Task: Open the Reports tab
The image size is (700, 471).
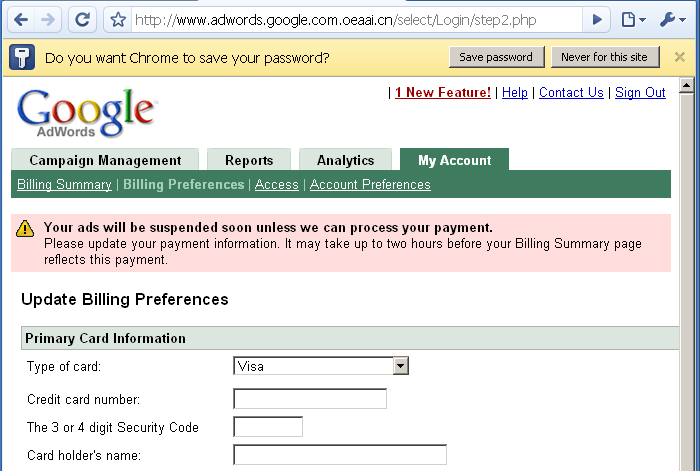Action: (x=249, y=160)
